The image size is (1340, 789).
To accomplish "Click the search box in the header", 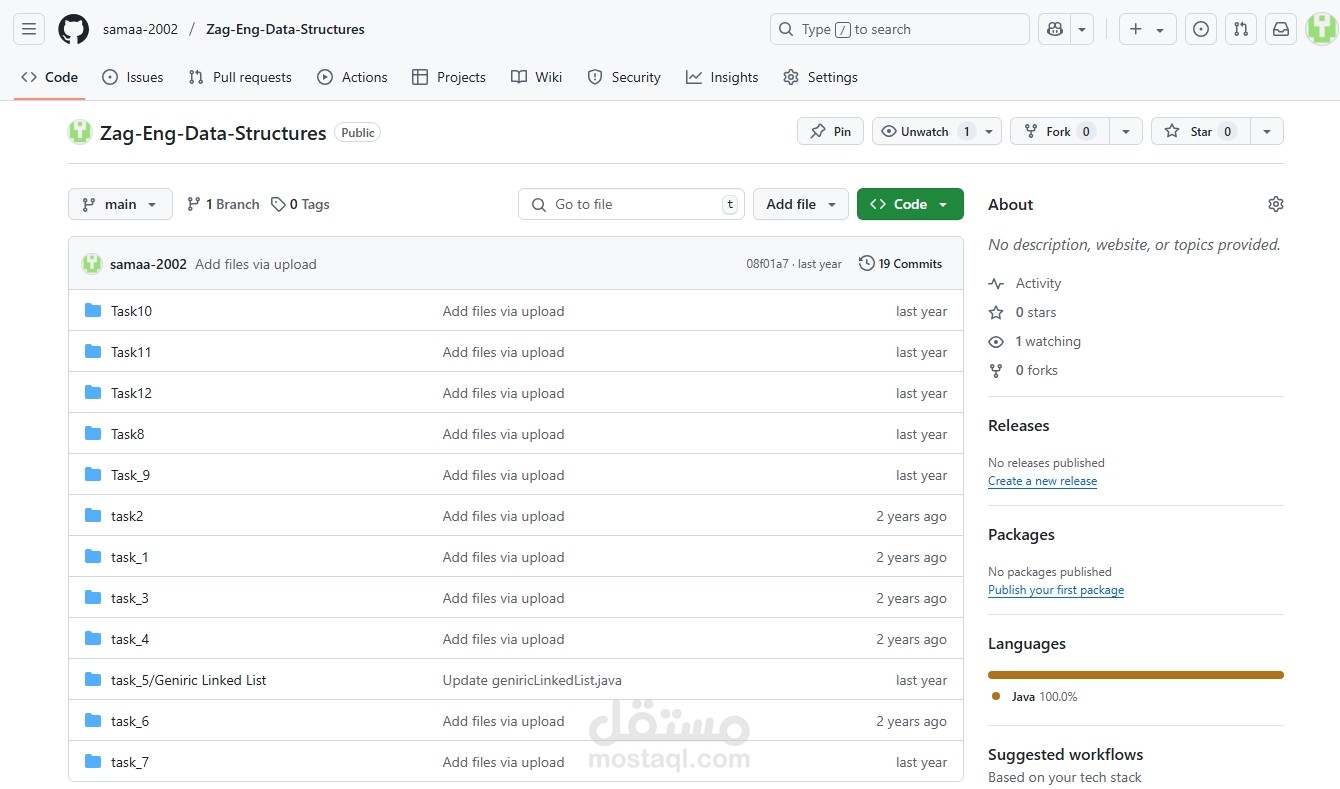I will click(x=899, y=29).
